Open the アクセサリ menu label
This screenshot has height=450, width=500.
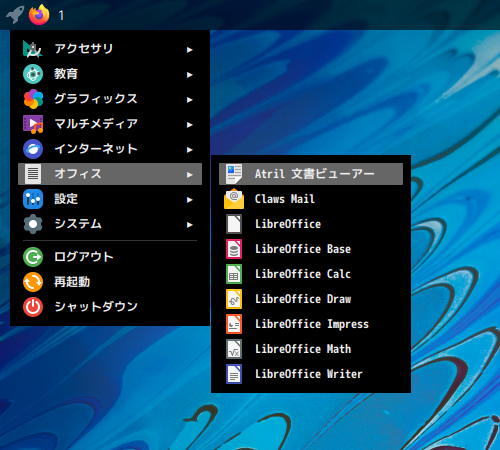tap(84, 49)
